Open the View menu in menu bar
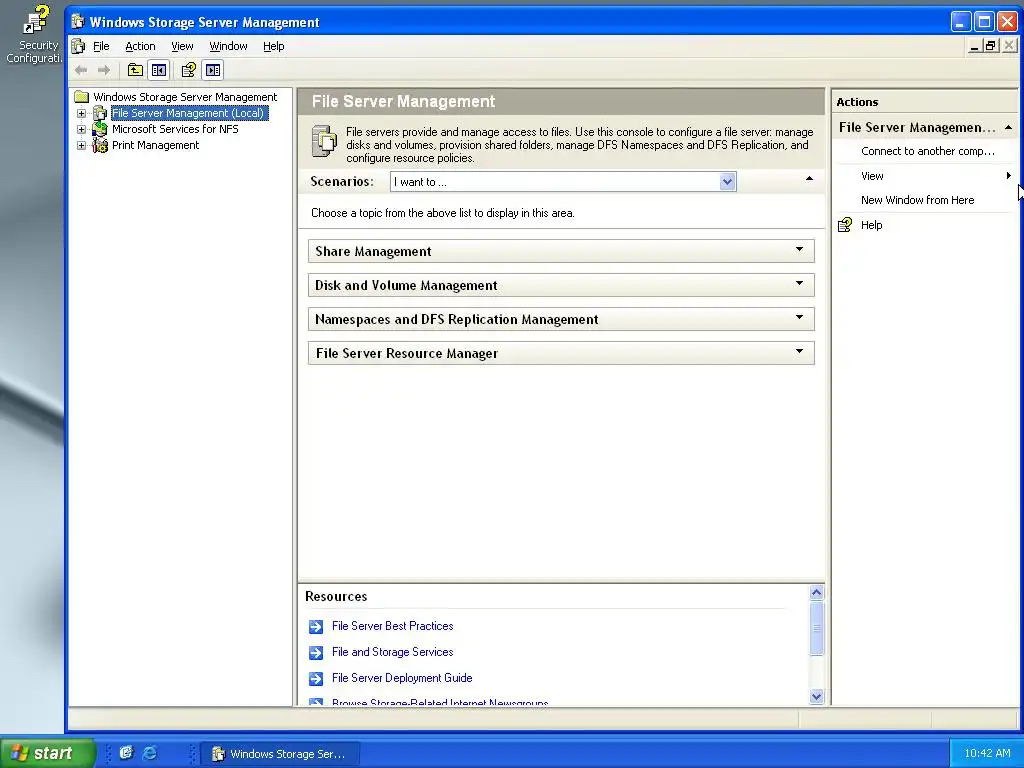 click(x=182, y=46)
